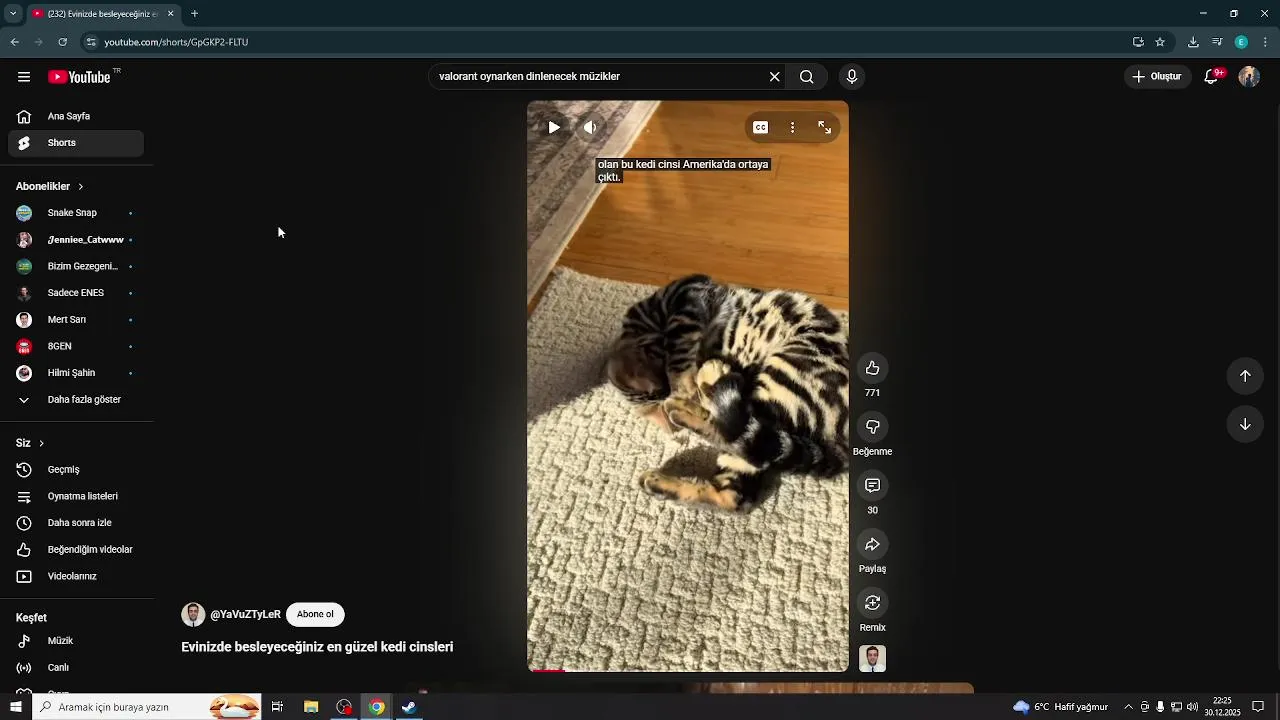Image resolution: width=1280 pixels, height=720 pixels.
Task: Expand Daha fazla göster subscriptions
Action: 76,400
